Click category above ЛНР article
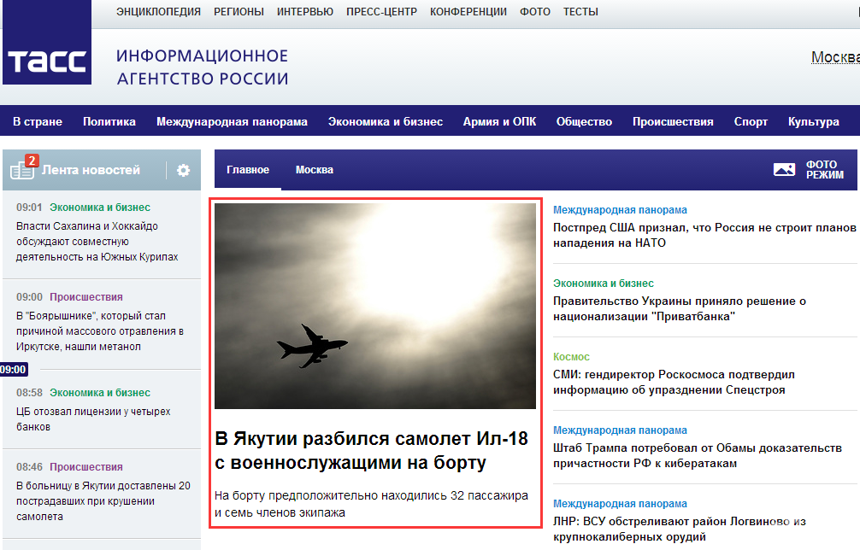Viewport: 860px width, 550px height. coord(620,504)
